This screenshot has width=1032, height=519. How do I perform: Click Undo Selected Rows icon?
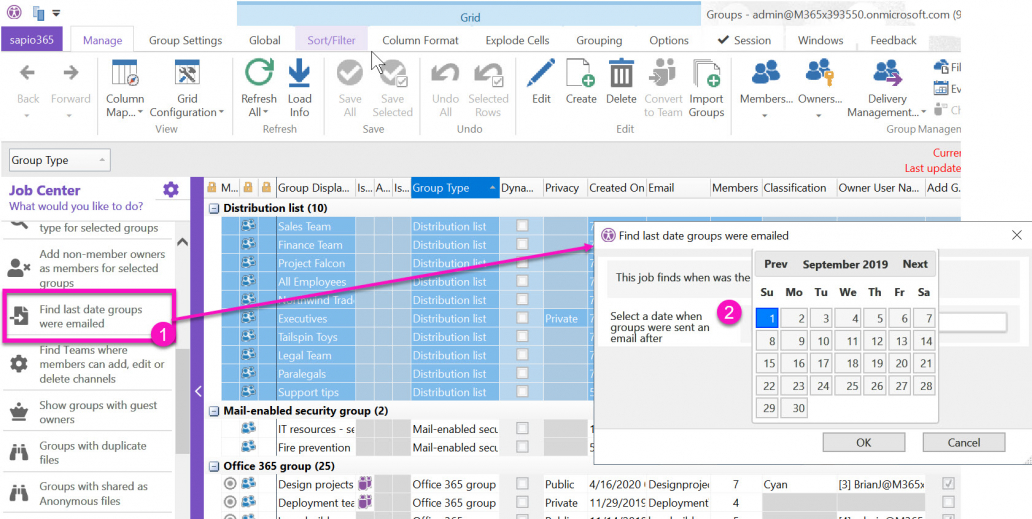[x=488, y=72]
